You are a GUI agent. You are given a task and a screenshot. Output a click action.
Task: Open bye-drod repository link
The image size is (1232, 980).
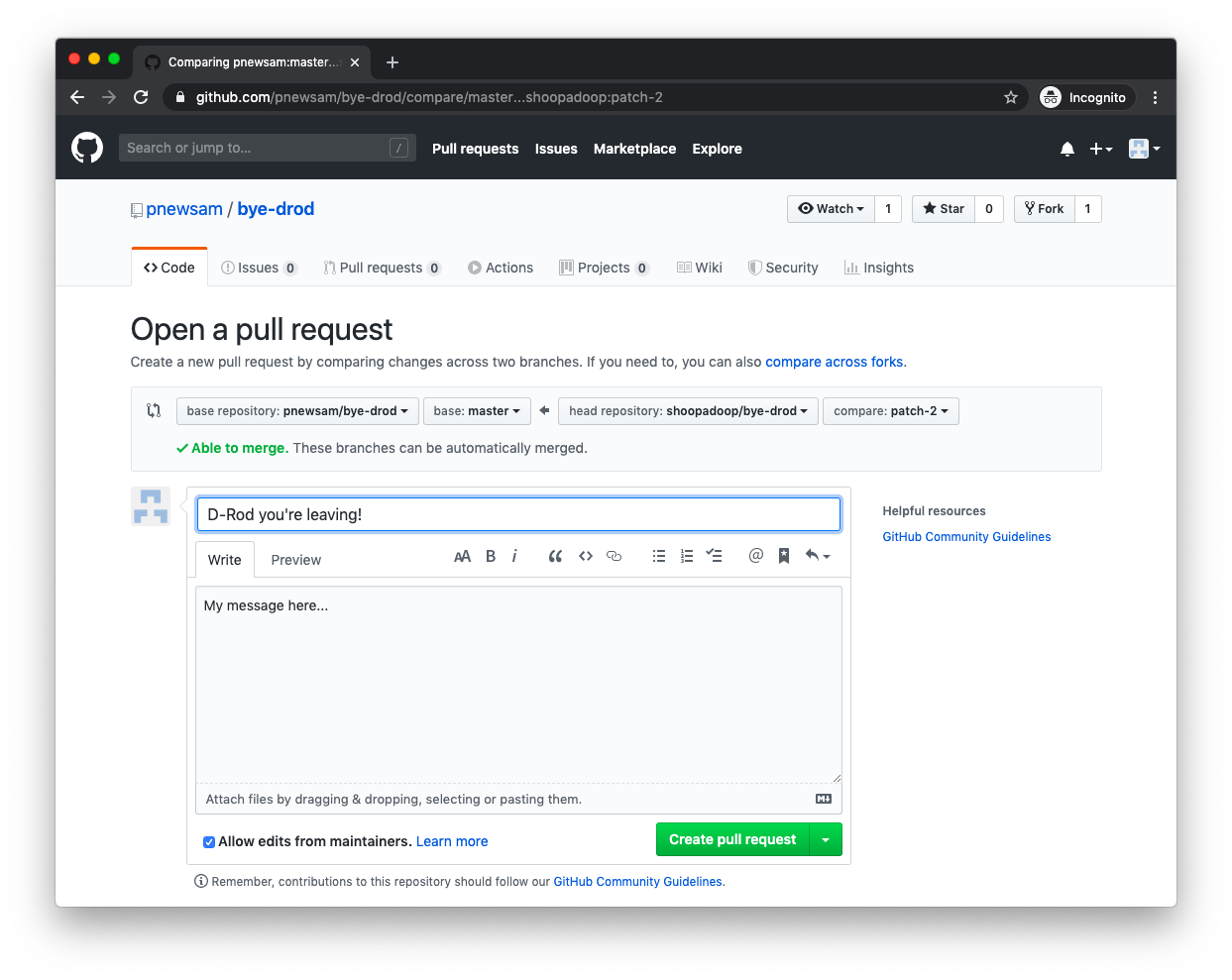tap(276, 209)
